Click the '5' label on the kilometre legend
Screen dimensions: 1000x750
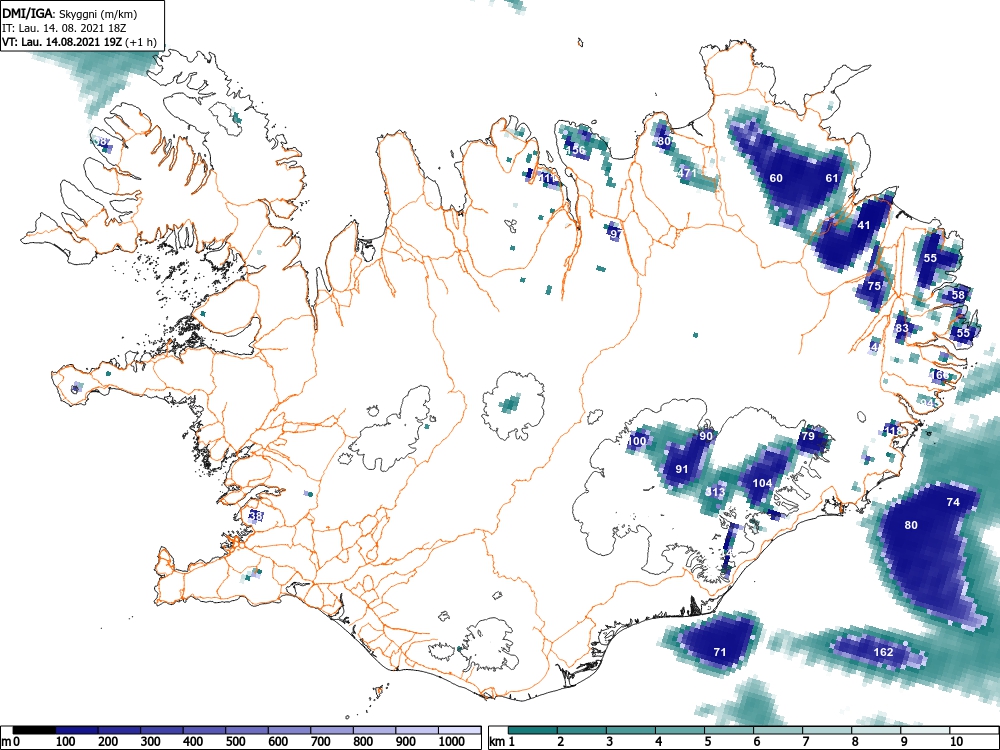tap(707, 742)
